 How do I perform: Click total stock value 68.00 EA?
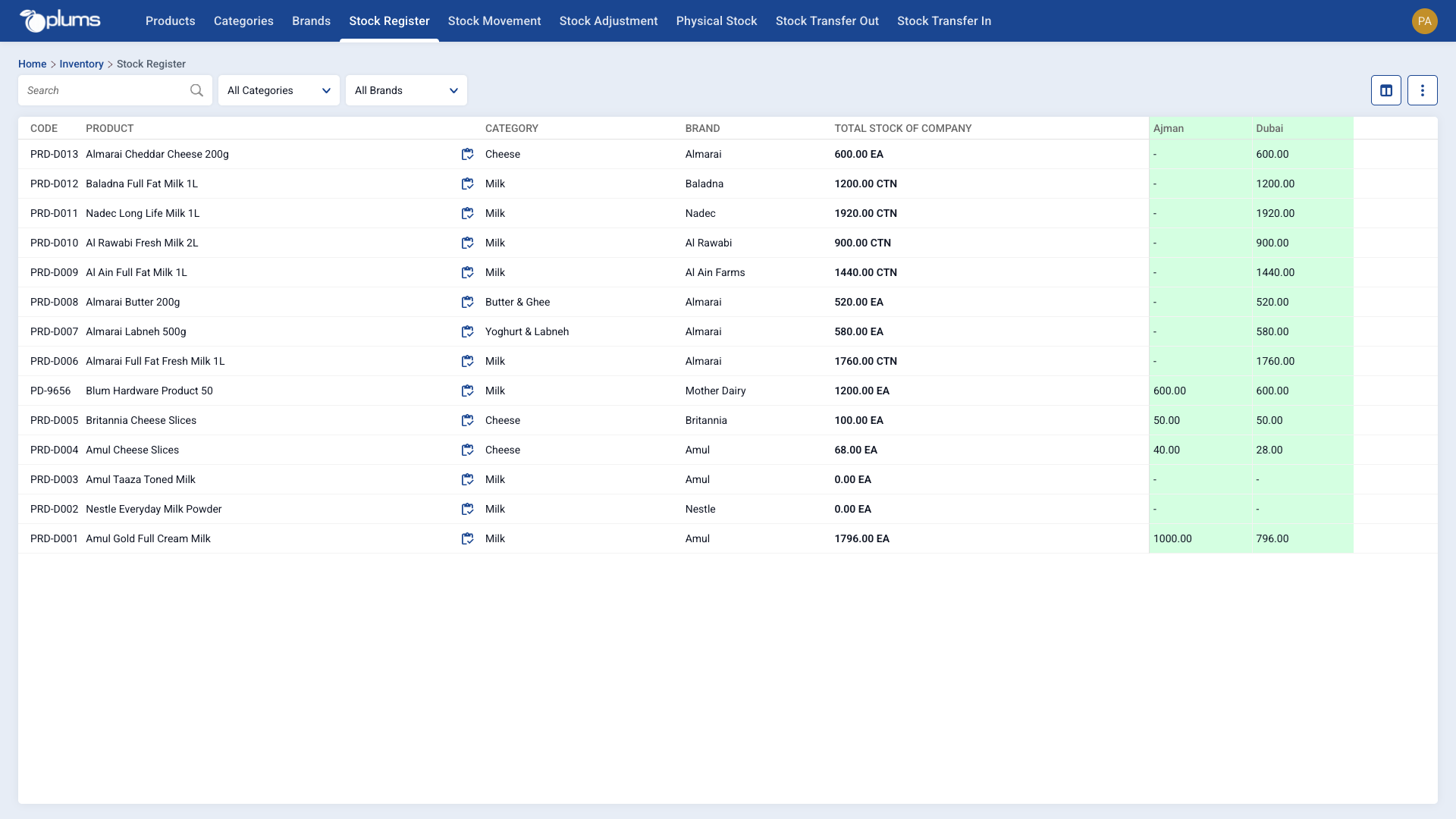(x=856, y=450)
